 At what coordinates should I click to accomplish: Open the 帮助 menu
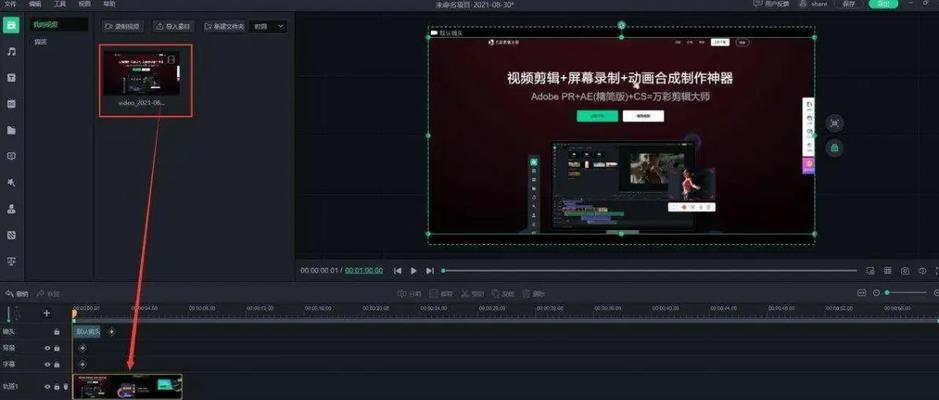pos(110,4)
